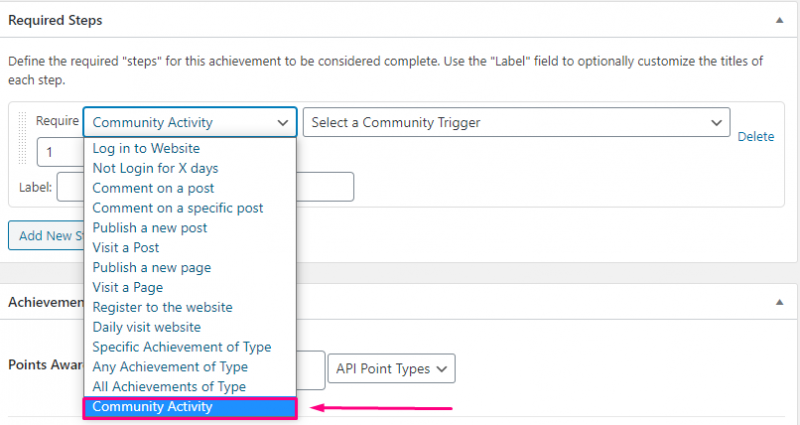800x425 pixels.
Task: Select Comment on a post option
Action: coord(153,188)
